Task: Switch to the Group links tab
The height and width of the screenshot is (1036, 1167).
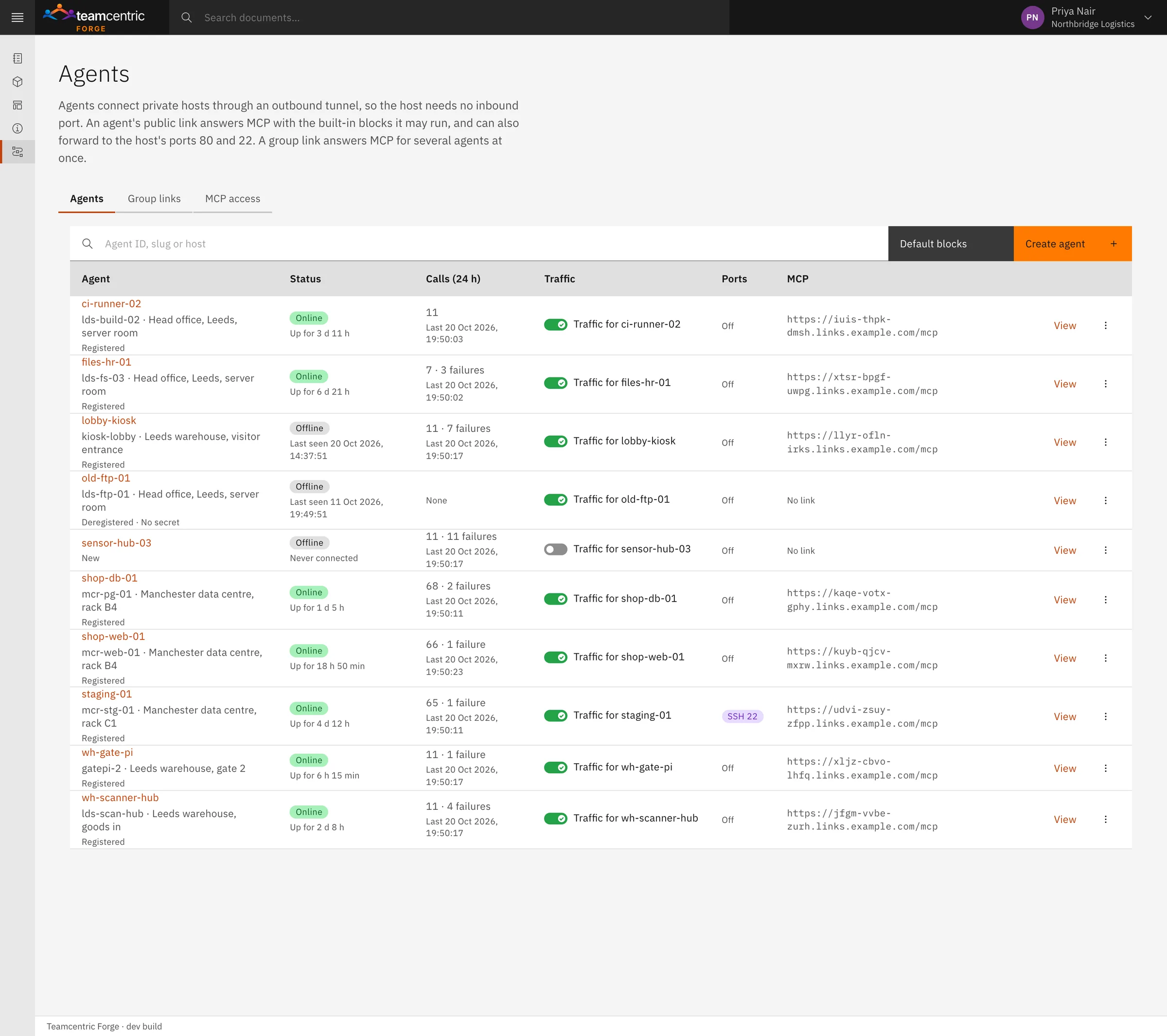Action: (154, 199)
